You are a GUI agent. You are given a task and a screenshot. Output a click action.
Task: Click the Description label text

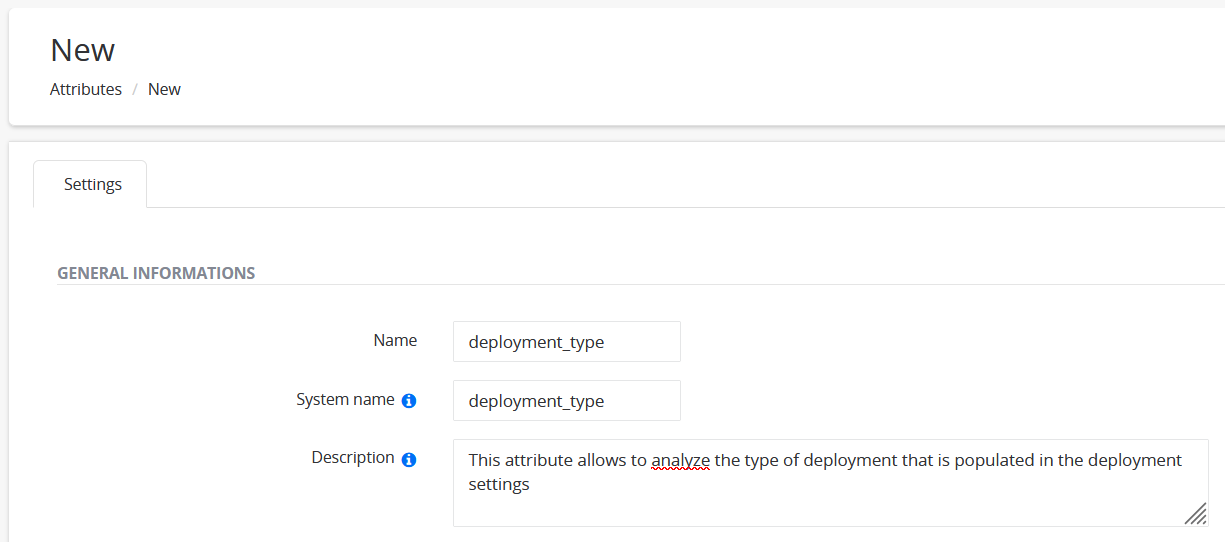(x=353, y=457)
